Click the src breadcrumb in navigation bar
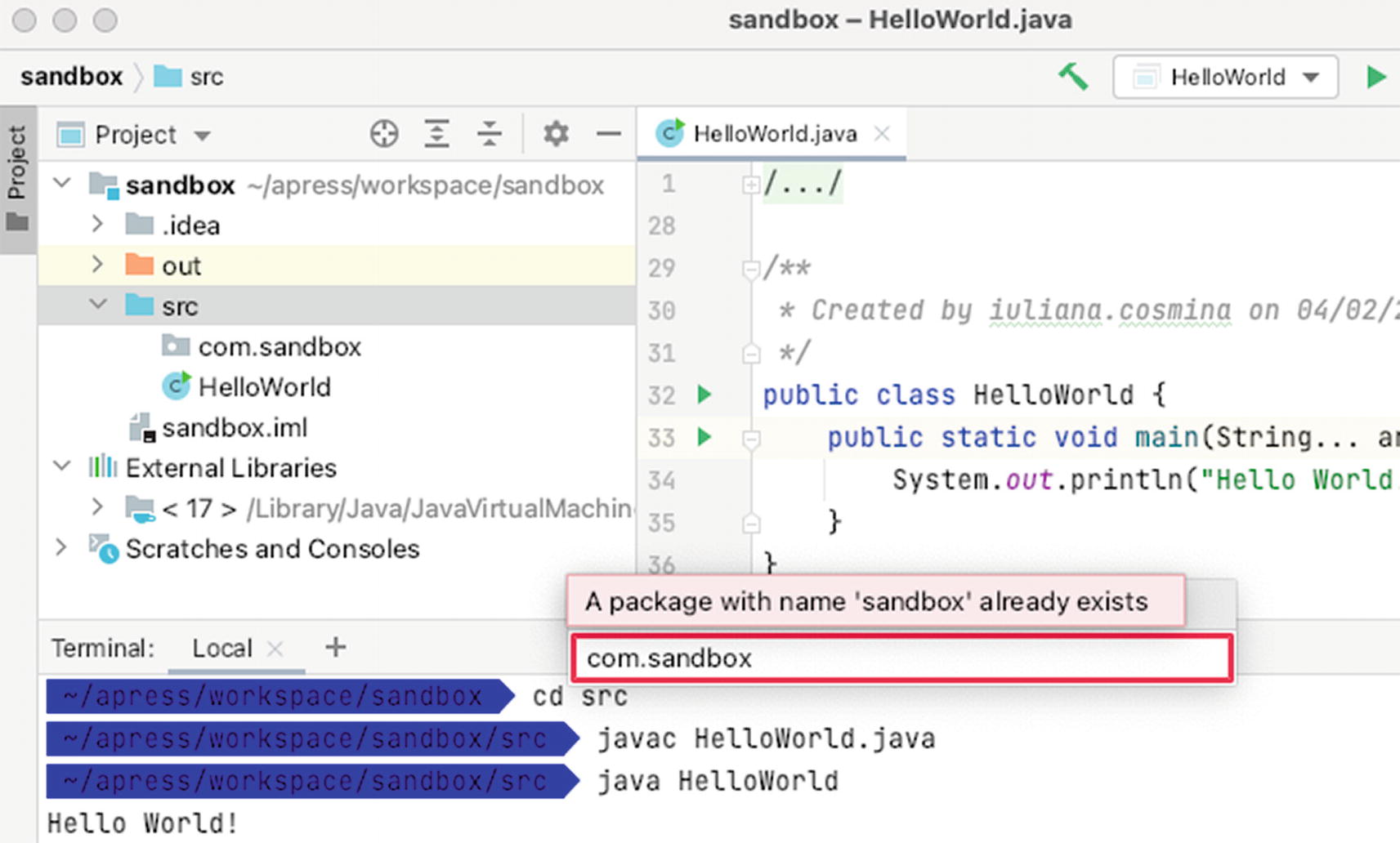Viewport: 1400px width, 843px height. [x=189, y=77]
